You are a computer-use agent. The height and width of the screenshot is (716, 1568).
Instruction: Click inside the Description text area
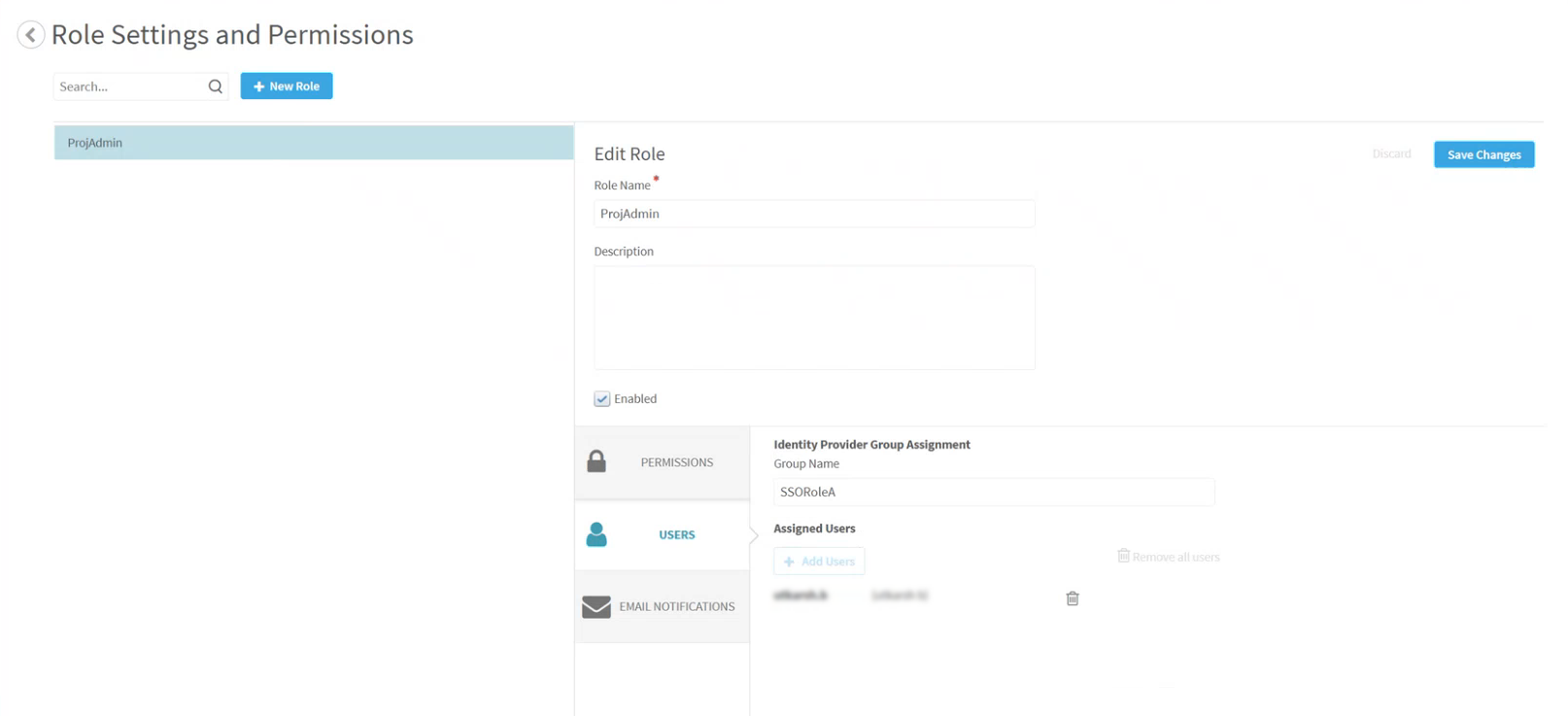[x=813, y=318]
